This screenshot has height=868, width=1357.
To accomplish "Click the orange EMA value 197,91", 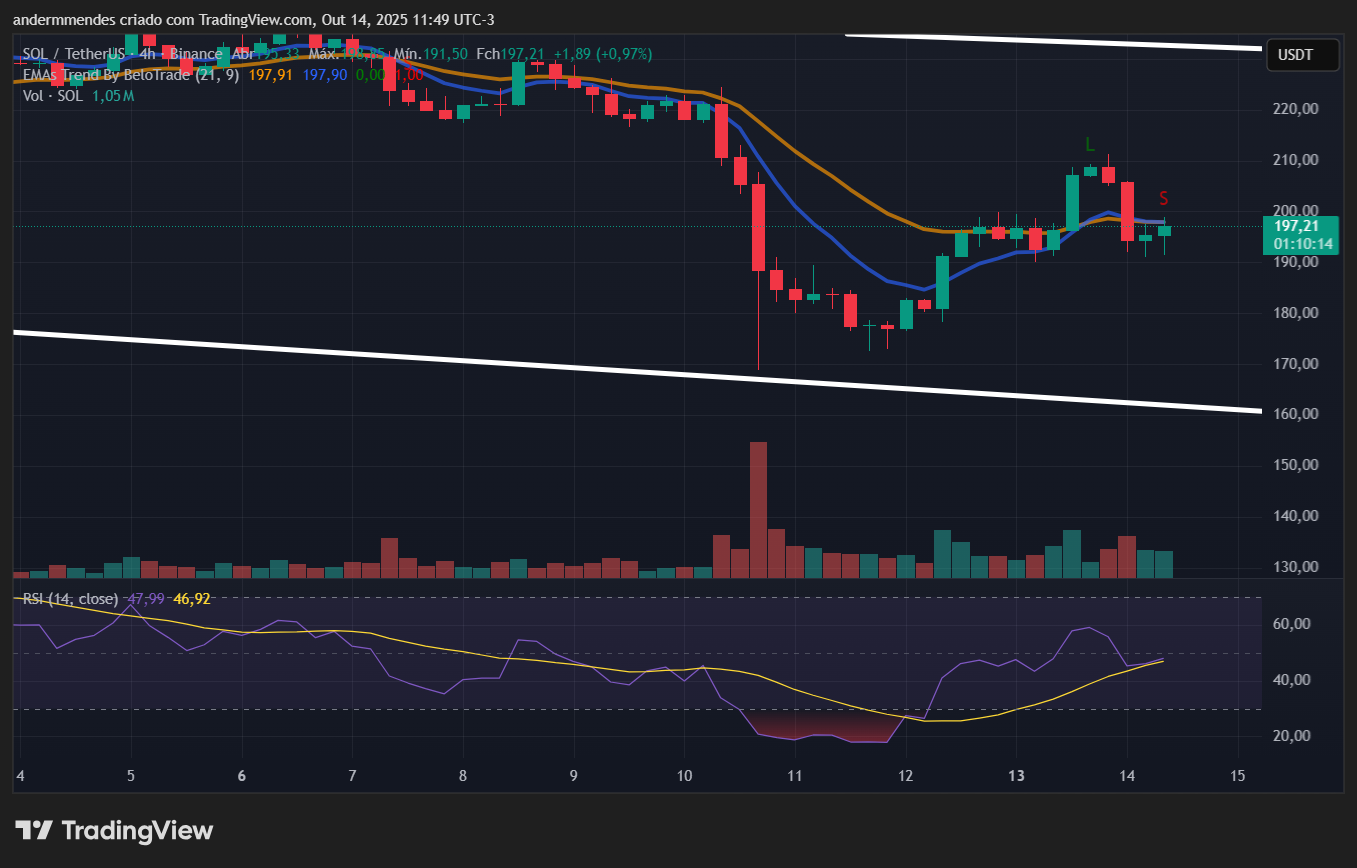I will coord(269,75).
